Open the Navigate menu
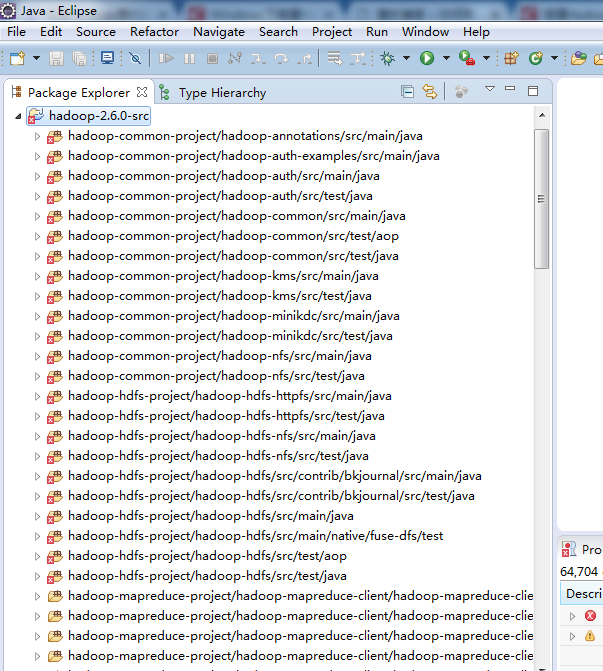The width and height of the screenshot is (603, 671). [219, 32]
